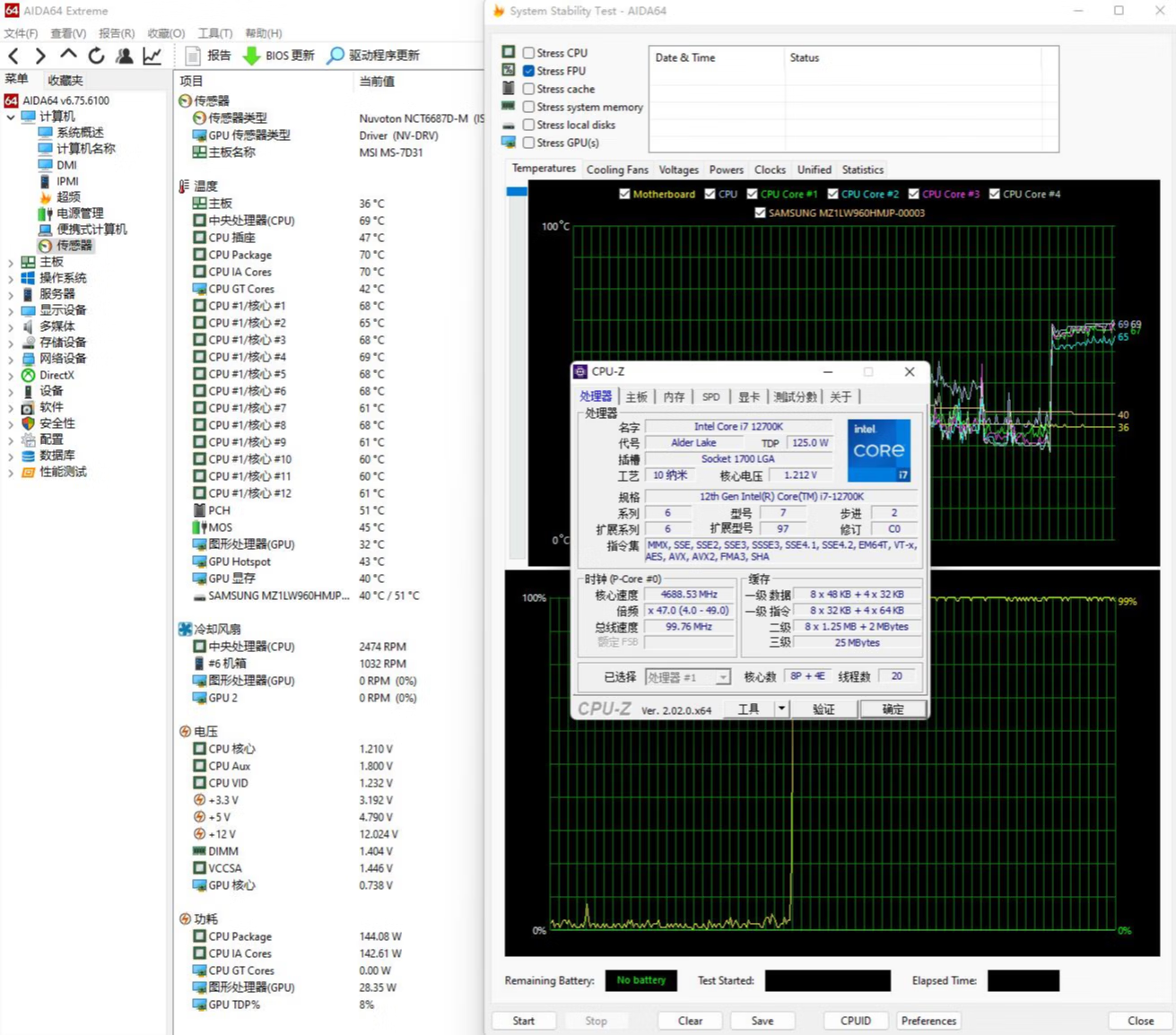This screenshot has width=1176, height=1035.
Task: Toggle SAMSUNG MZ1LW960HMJP graph checkbox
Action: [761, 213]
